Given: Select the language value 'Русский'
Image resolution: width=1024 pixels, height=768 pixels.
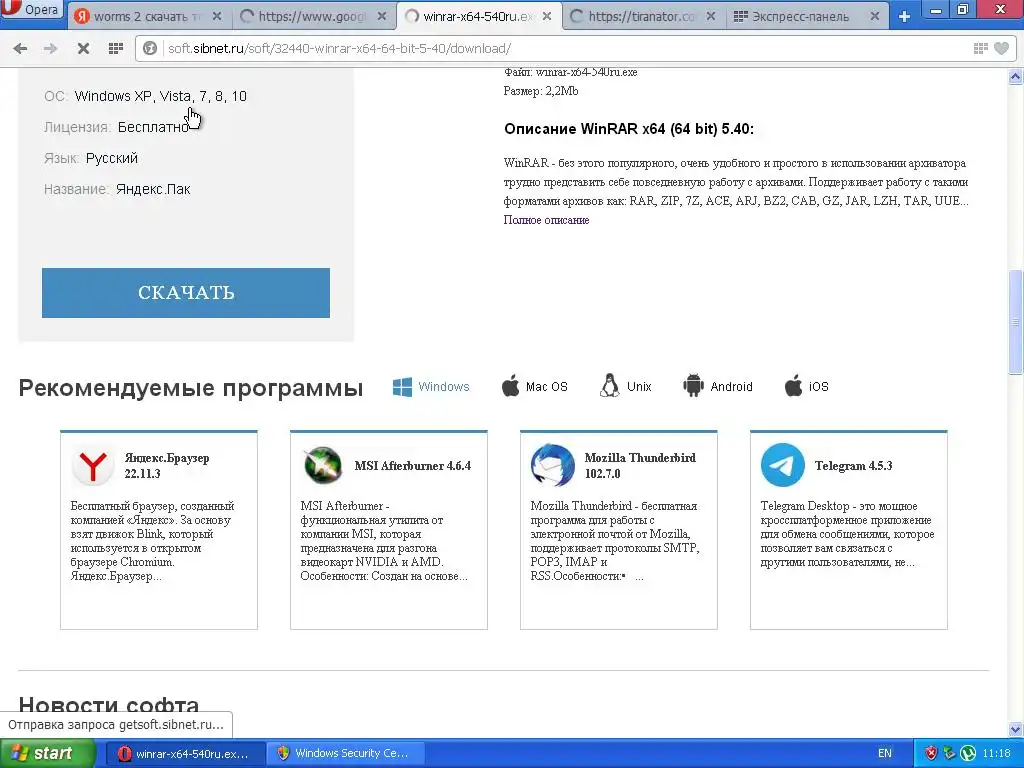Looking at the screenshot, I should [112, 158].
